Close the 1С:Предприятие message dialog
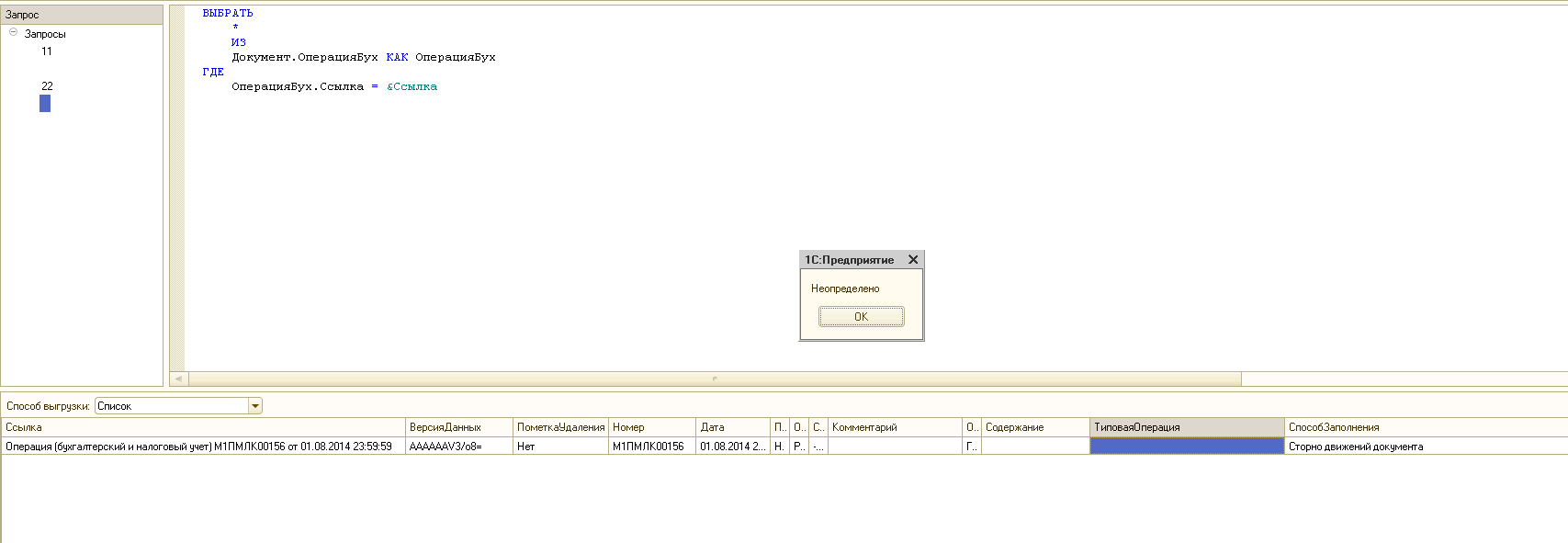Screen dimensions: 1568x543 tap(913, 260)
